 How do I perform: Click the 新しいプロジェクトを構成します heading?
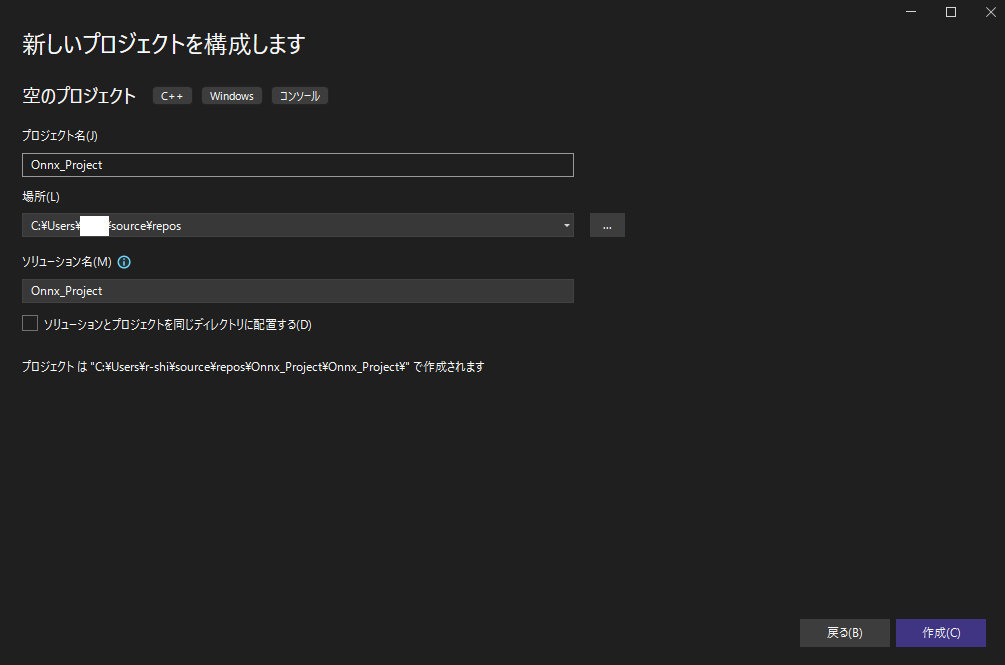164,44
